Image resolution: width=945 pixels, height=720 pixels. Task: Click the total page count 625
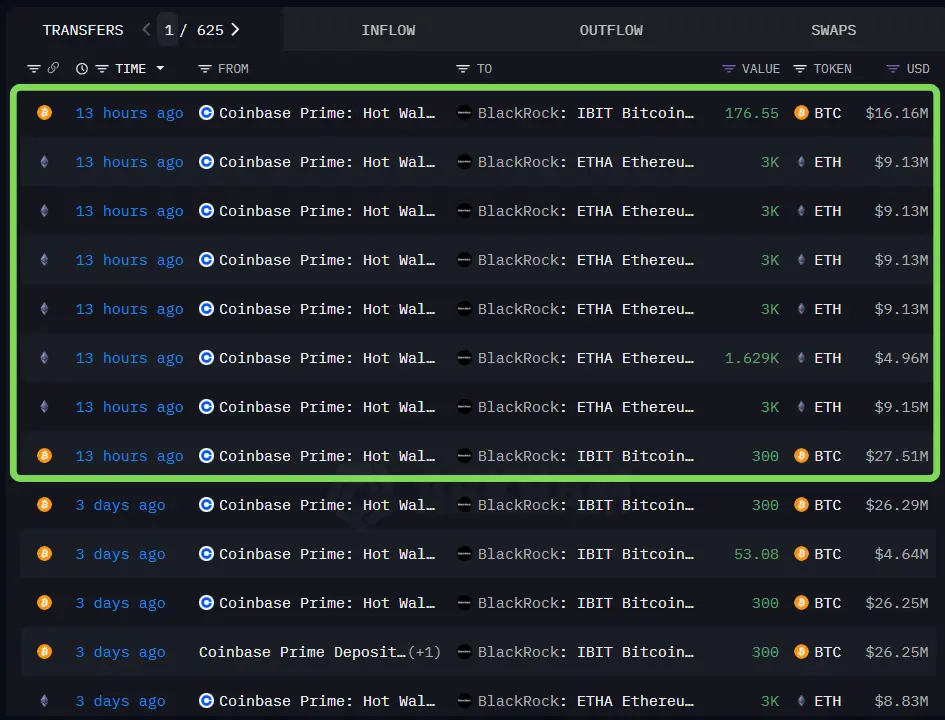coord(210,30)
